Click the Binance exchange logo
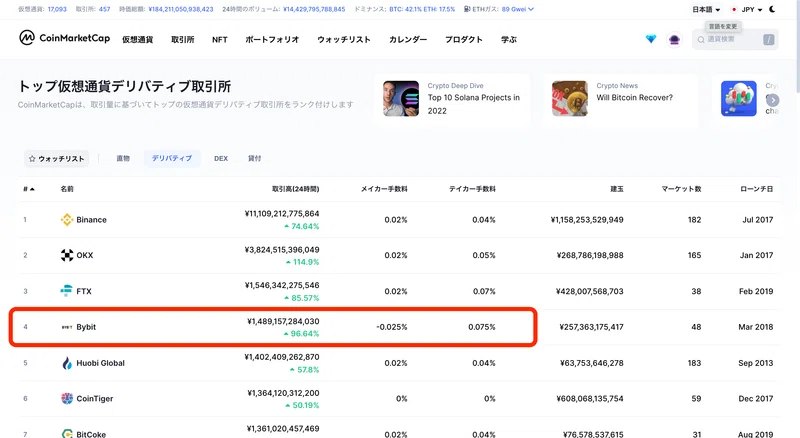Viewport: 800px width, 438px height. coord(67,220)
